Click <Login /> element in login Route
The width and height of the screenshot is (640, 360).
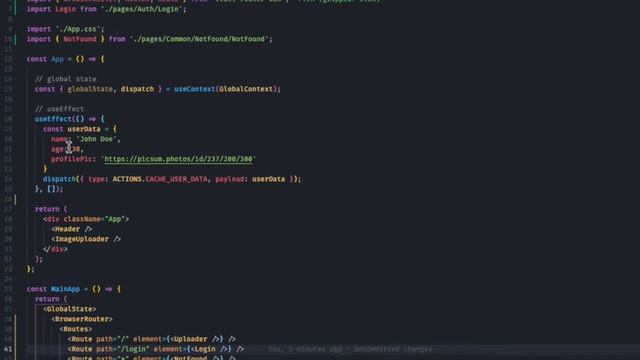pos(209,349)
